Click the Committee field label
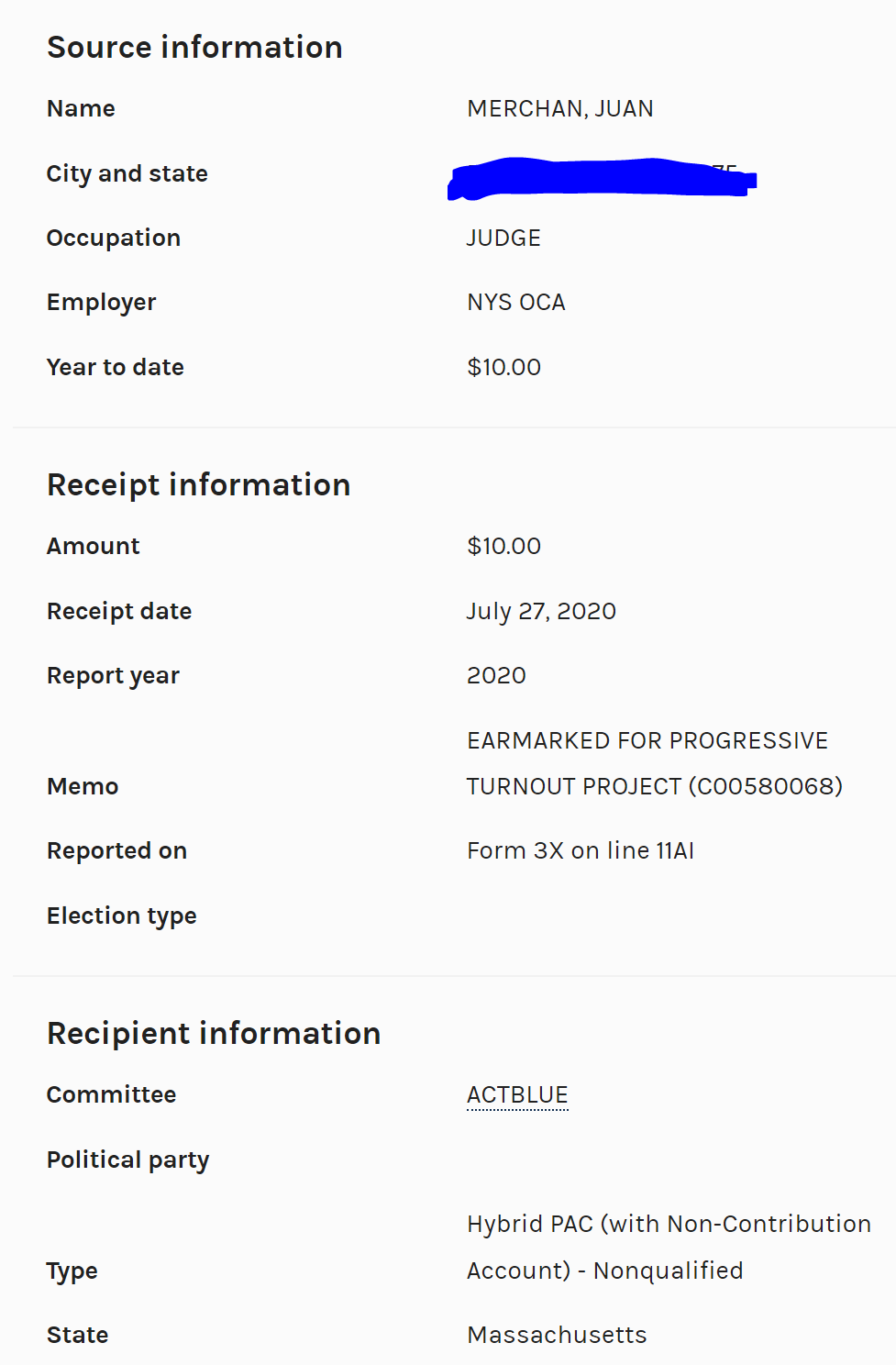 tap(111, 1095)
